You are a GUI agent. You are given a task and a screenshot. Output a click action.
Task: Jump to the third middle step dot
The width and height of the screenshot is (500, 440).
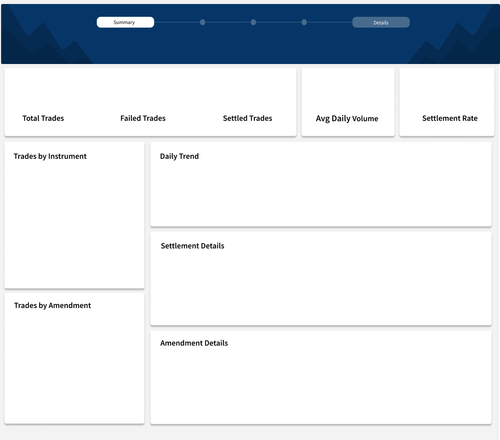[304, 22]
